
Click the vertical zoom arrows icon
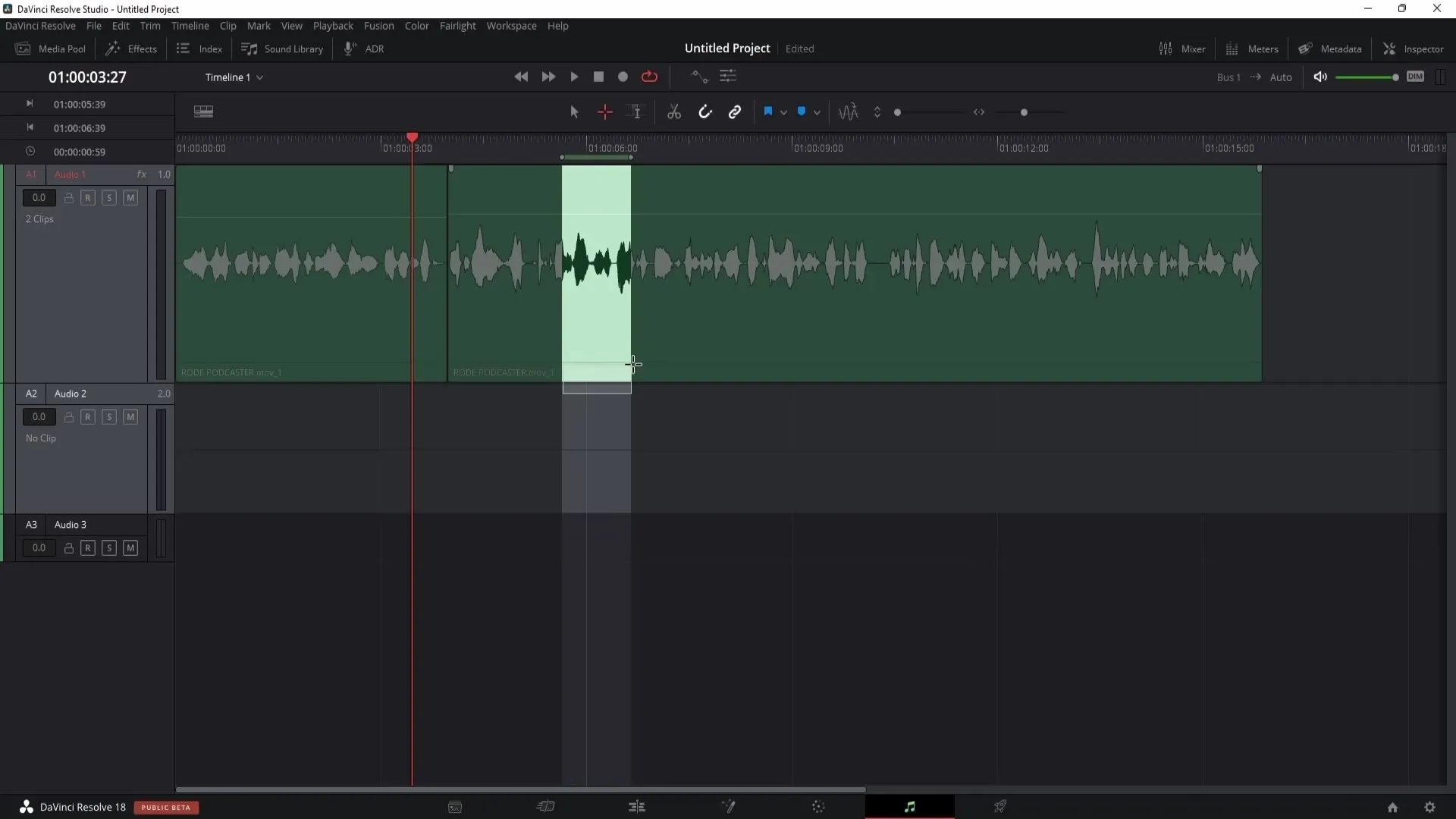click(877, 112)
